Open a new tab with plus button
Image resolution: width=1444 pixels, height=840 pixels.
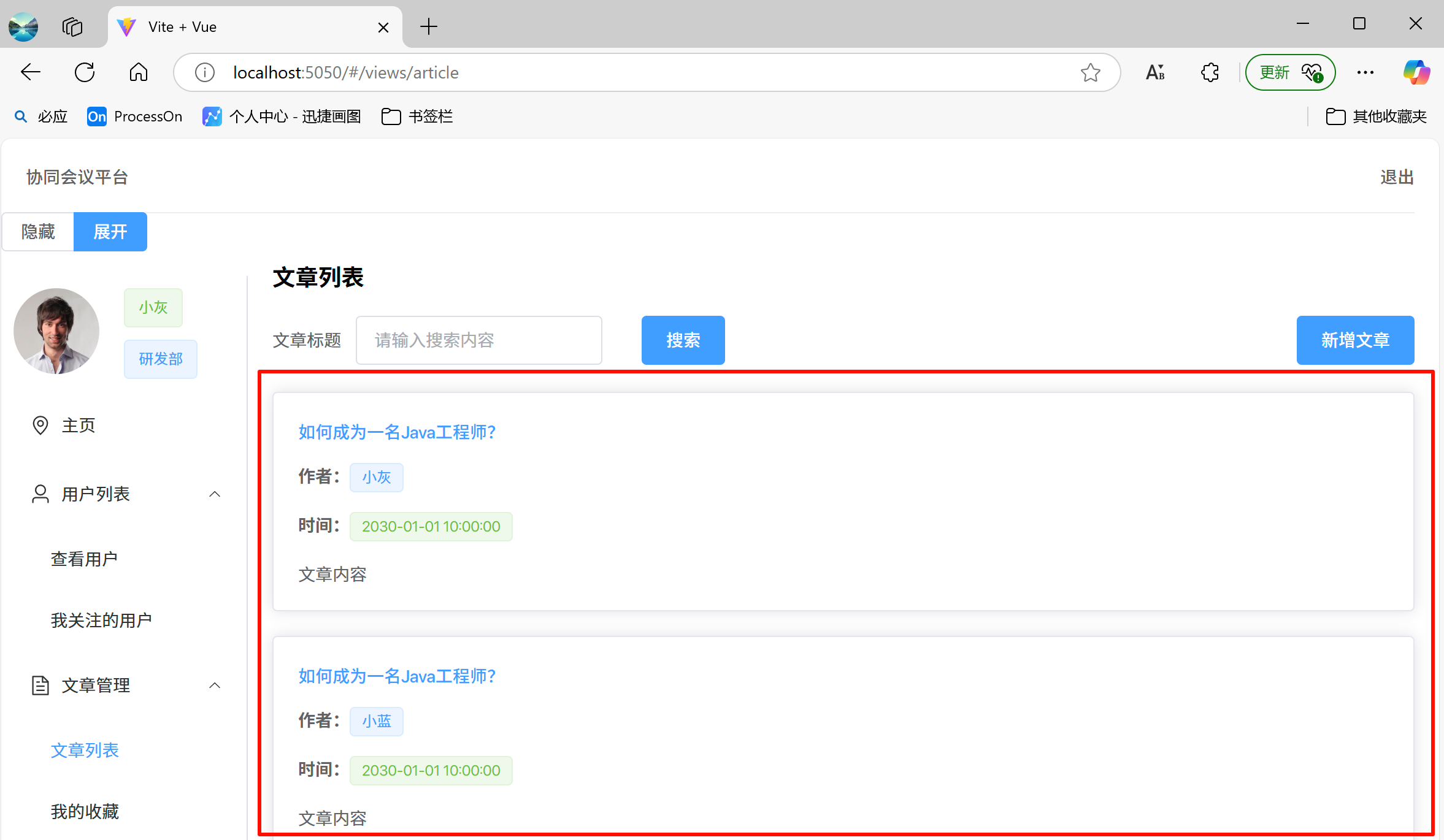click(429, 27)
